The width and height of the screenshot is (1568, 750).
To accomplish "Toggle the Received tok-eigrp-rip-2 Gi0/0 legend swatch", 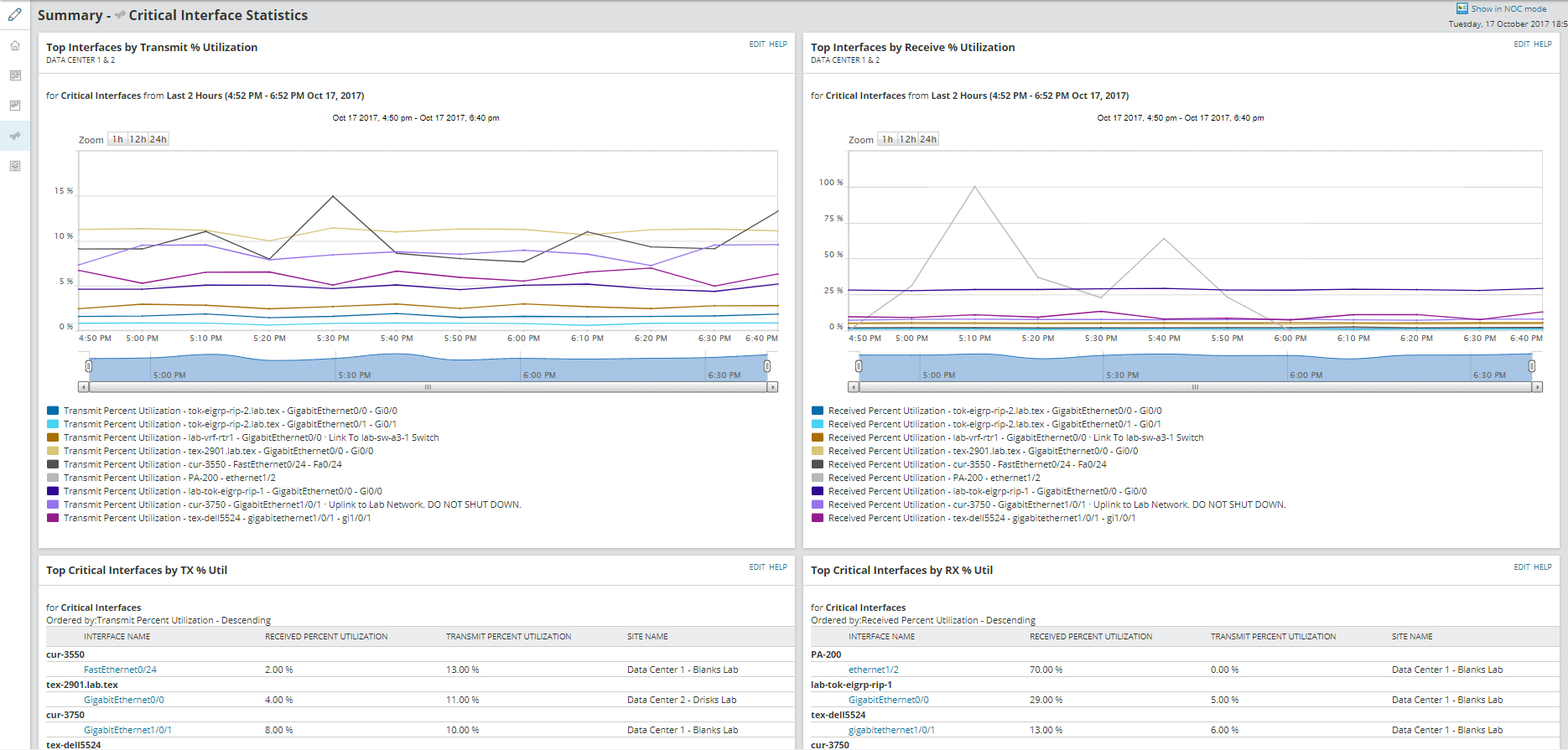I will [x=818, y=411].
